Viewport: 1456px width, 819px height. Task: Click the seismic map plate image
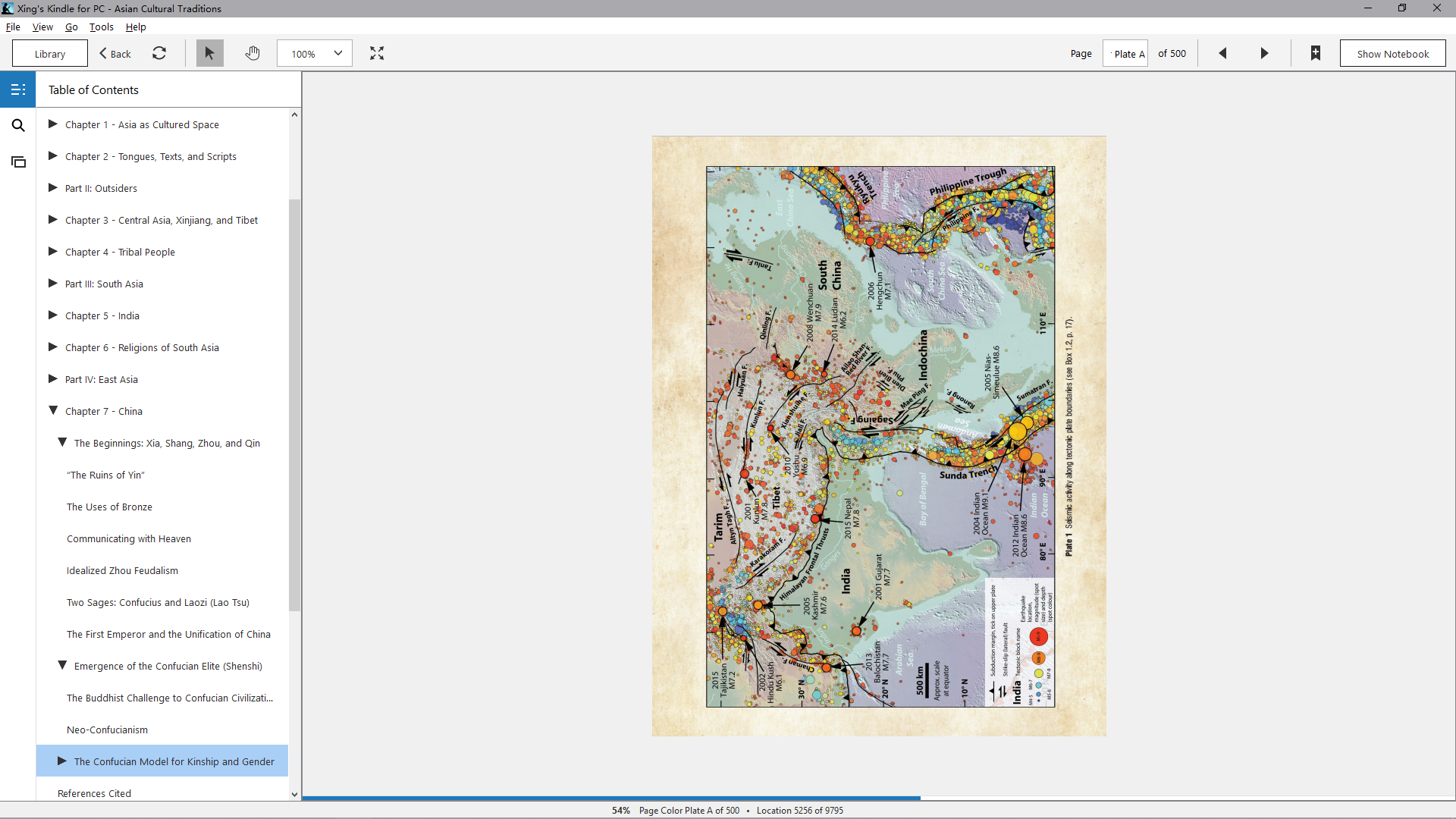point(880,436)
